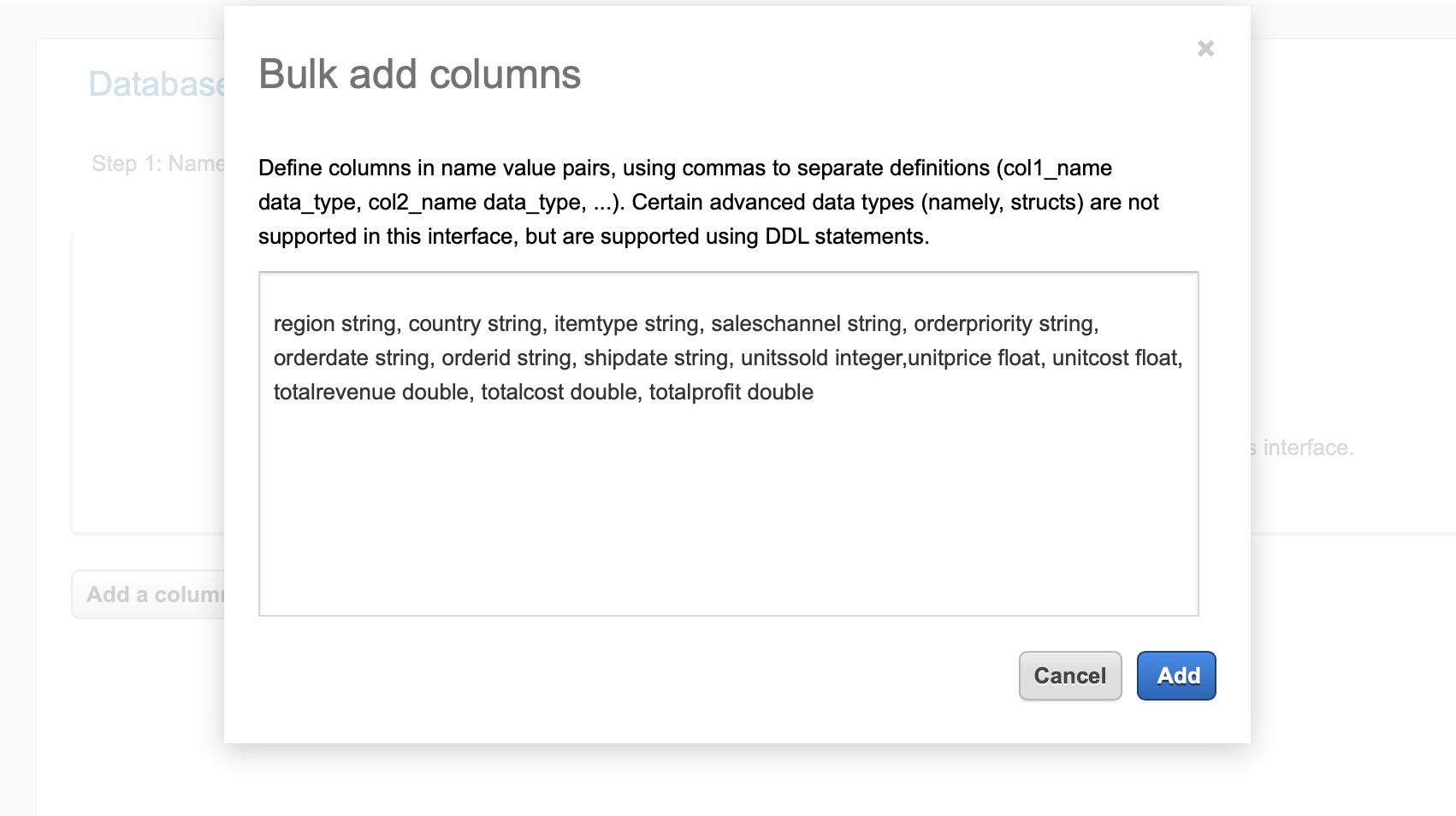
Task: Close the Bulk add columns dialog
Action: click(1205, 49)
